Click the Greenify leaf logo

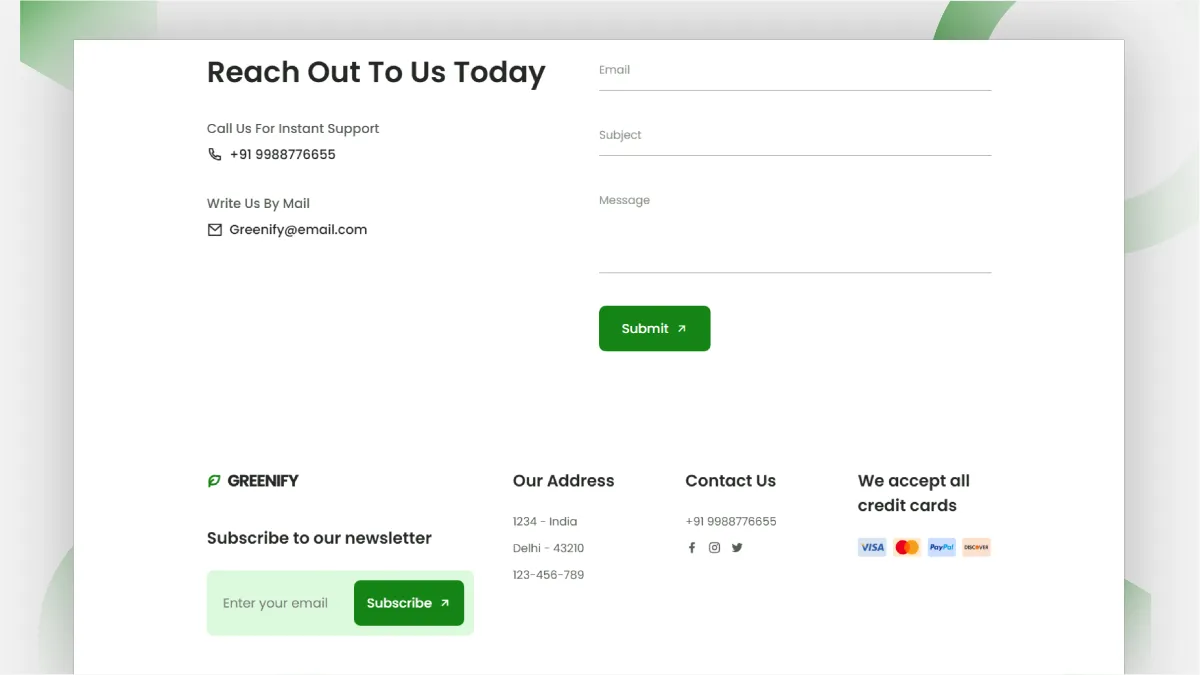[213, 481]
